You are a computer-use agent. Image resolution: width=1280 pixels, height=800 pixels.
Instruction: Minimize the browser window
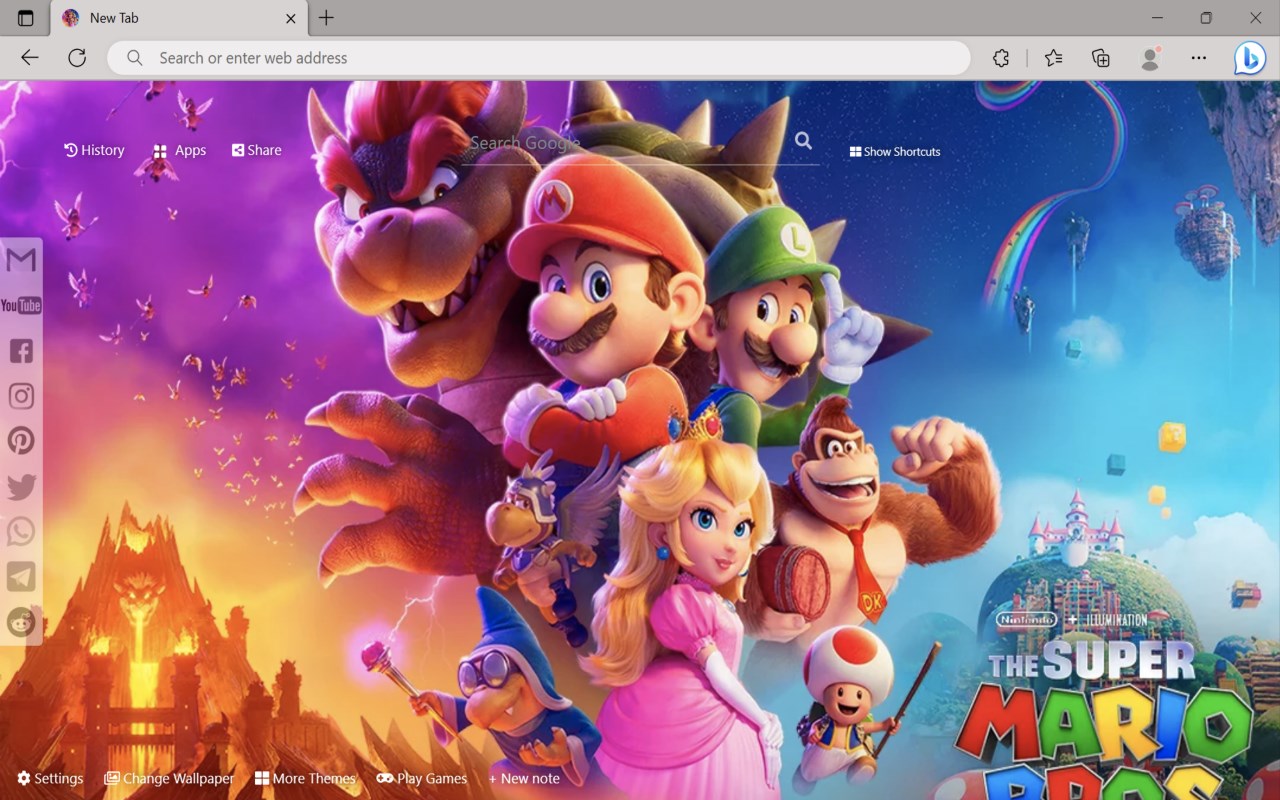click(1157, 18)
